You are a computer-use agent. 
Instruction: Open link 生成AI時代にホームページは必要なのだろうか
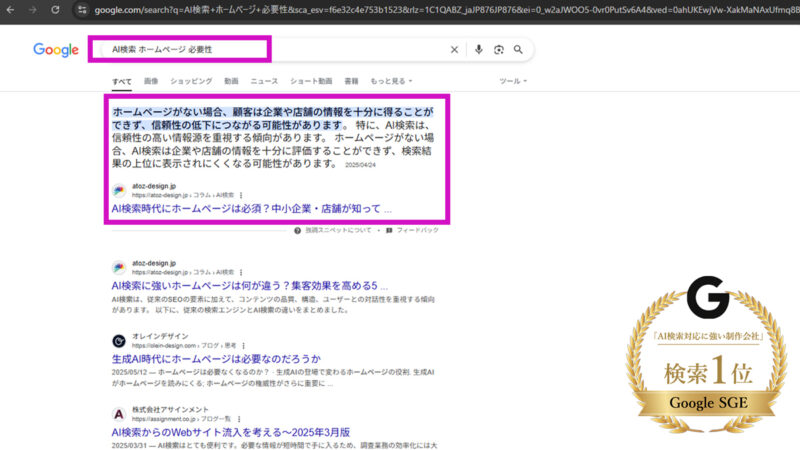point(216,359)
